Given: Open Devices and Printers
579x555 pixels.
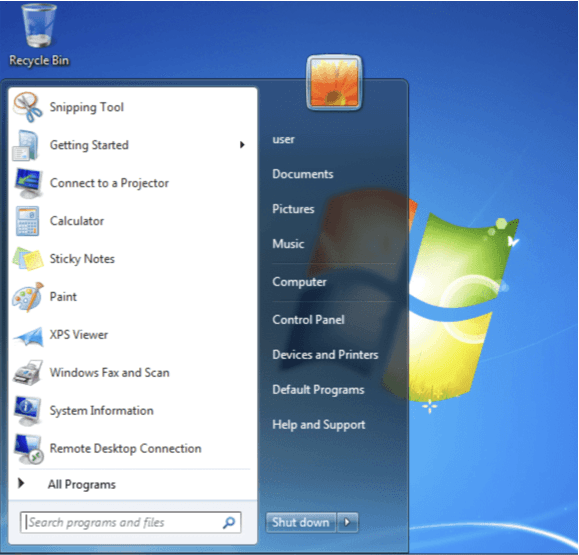Looking at the screenshot, I should 325,354.
